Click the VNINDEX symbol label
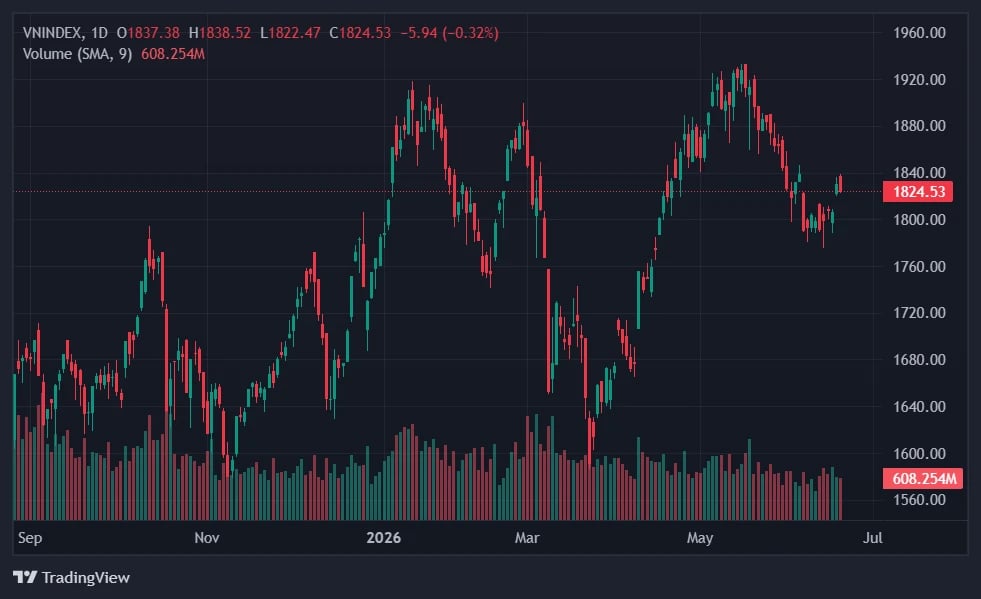981x599 pixels. 53,33
